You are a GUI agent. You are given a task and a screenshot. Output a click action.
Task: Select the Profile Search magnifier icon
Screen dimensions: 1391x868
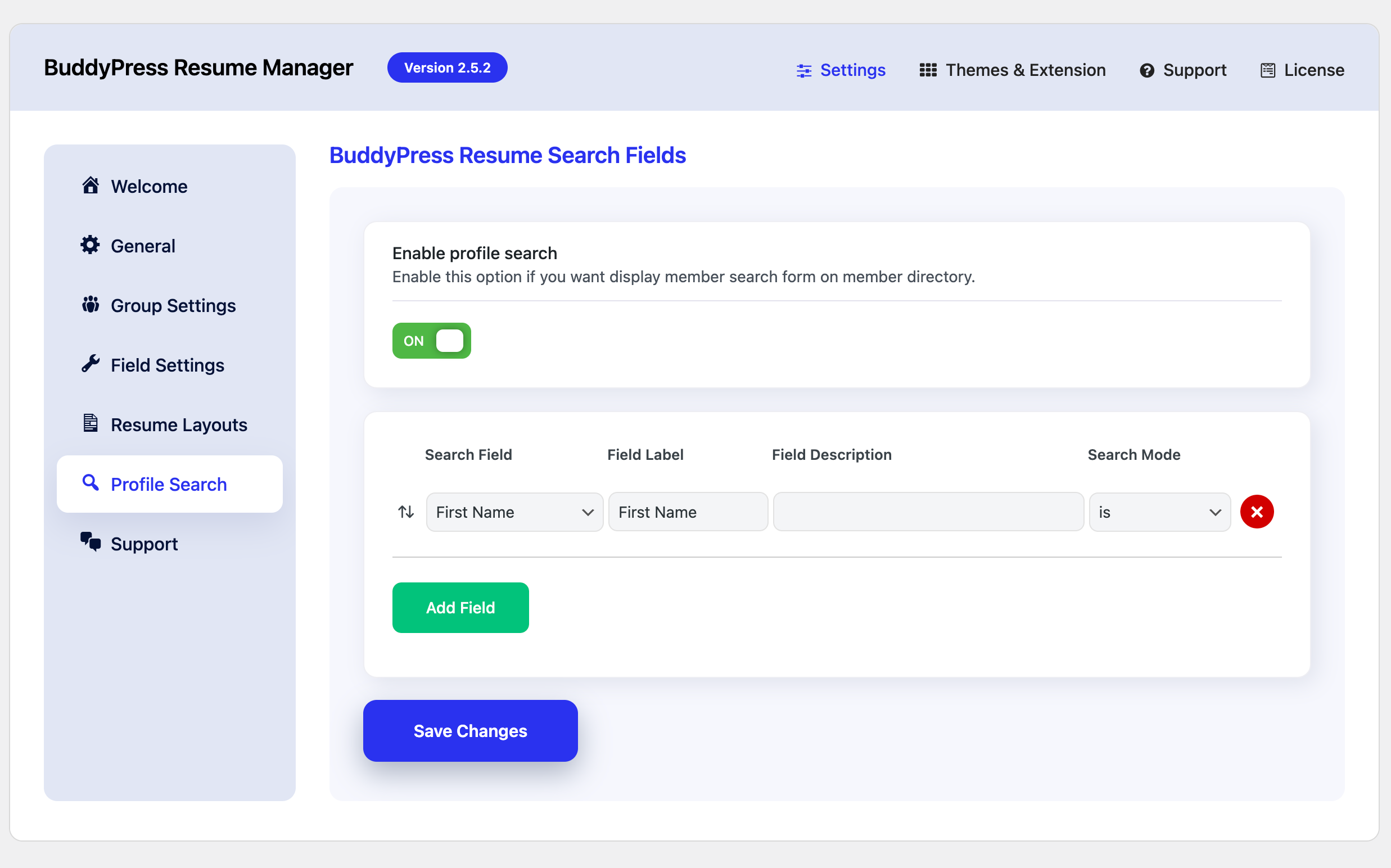91,483
